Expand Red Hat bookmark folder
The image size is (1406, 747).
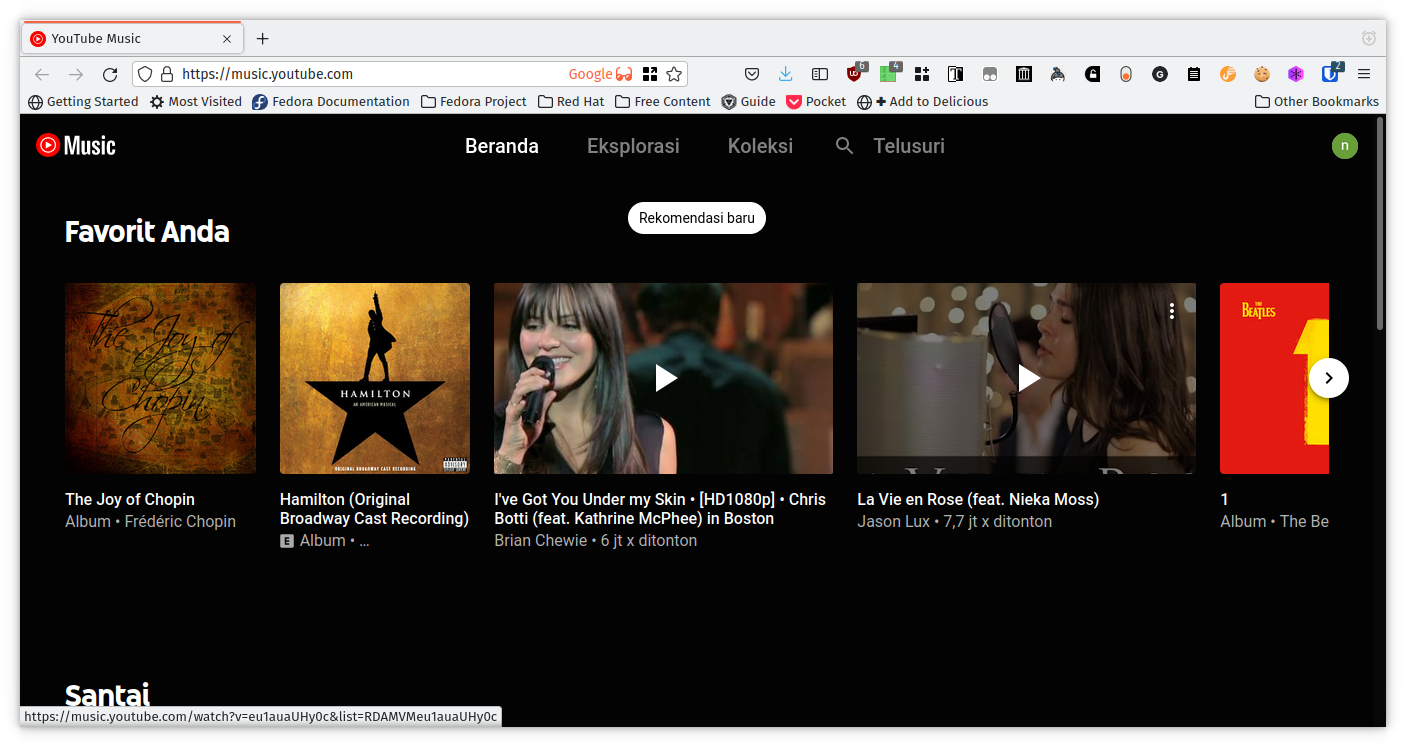(571, 101)
